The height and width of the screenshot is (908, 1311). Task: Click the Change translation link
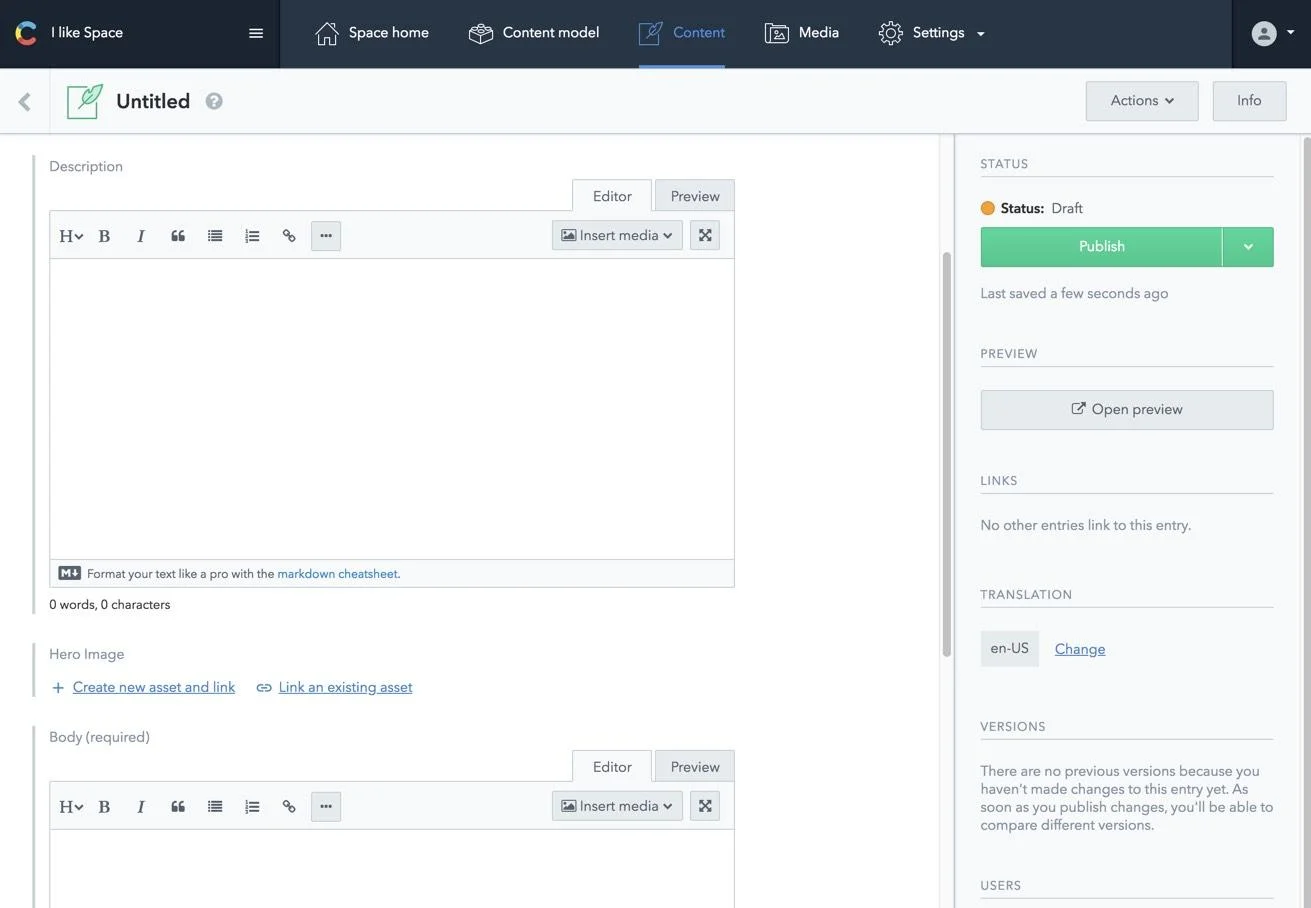[x=1080, y=649]
